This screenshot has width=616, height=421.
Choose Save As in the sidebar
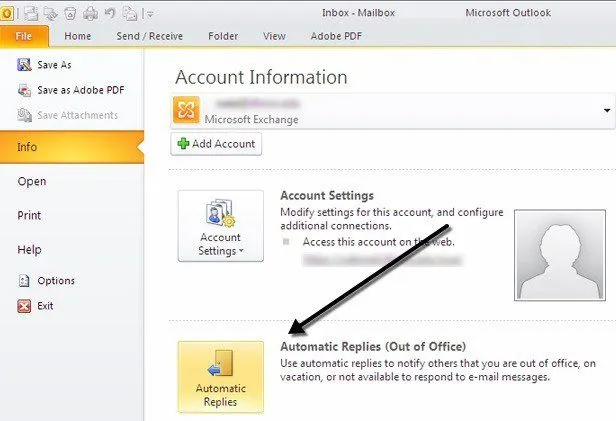54,65
